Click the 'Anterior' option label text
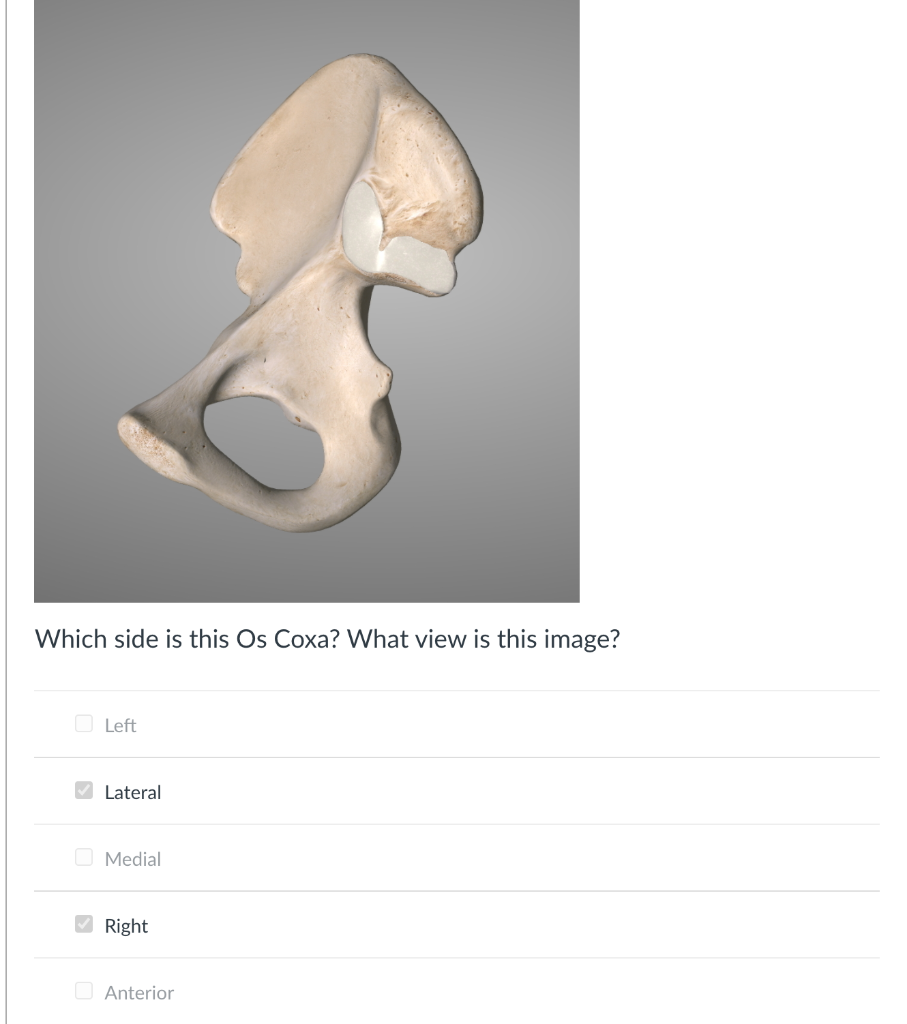 pos(139,992)
